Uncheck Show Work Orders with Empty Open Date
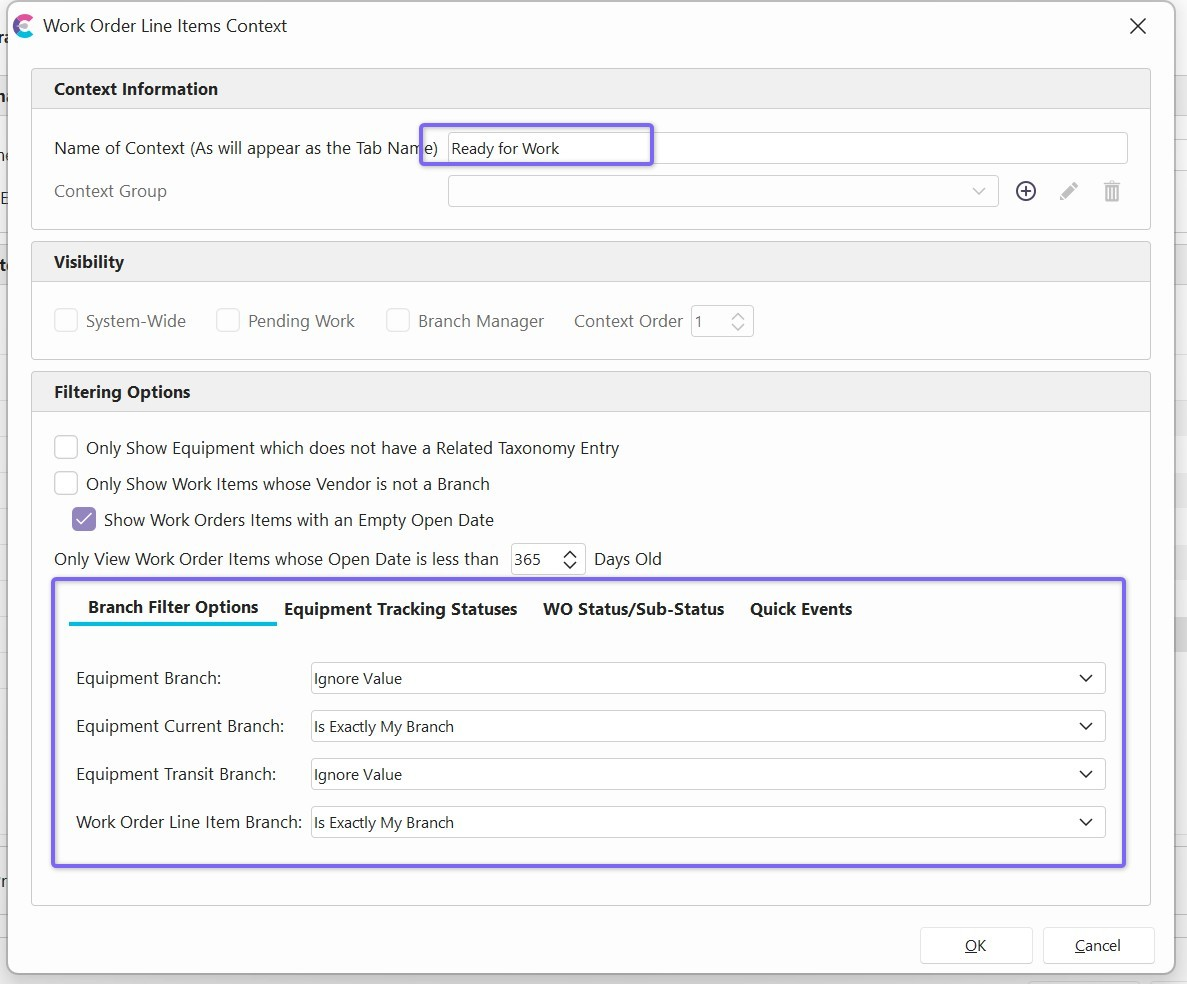This screenshot has height=984, width=1187. pyautogui.click(x=84, y=520)
